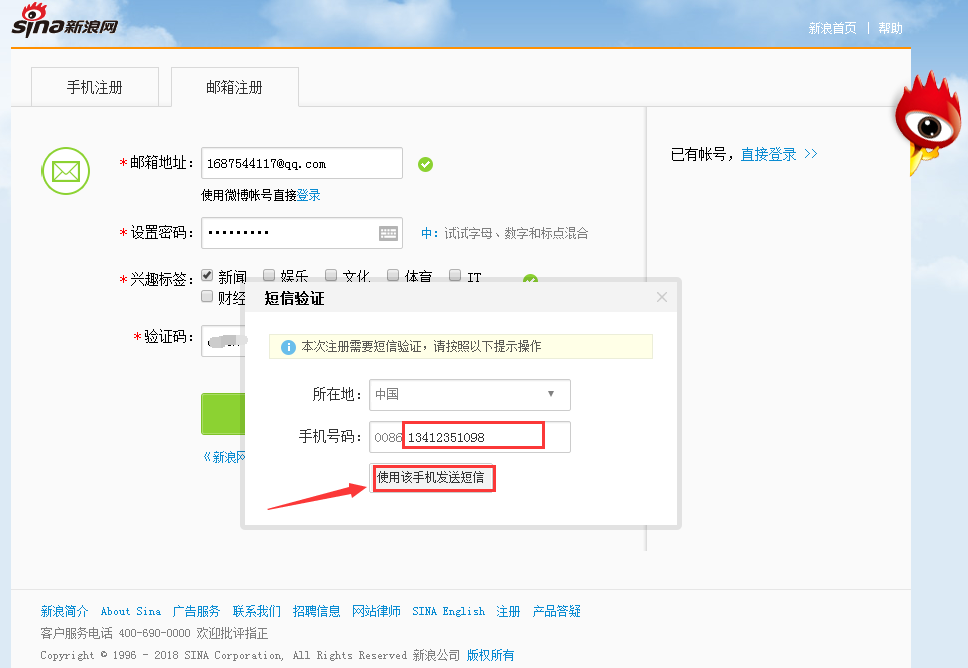Select the 邮箱注册 tab
This screenshot has width=968, height=668.
pos(235,87)
